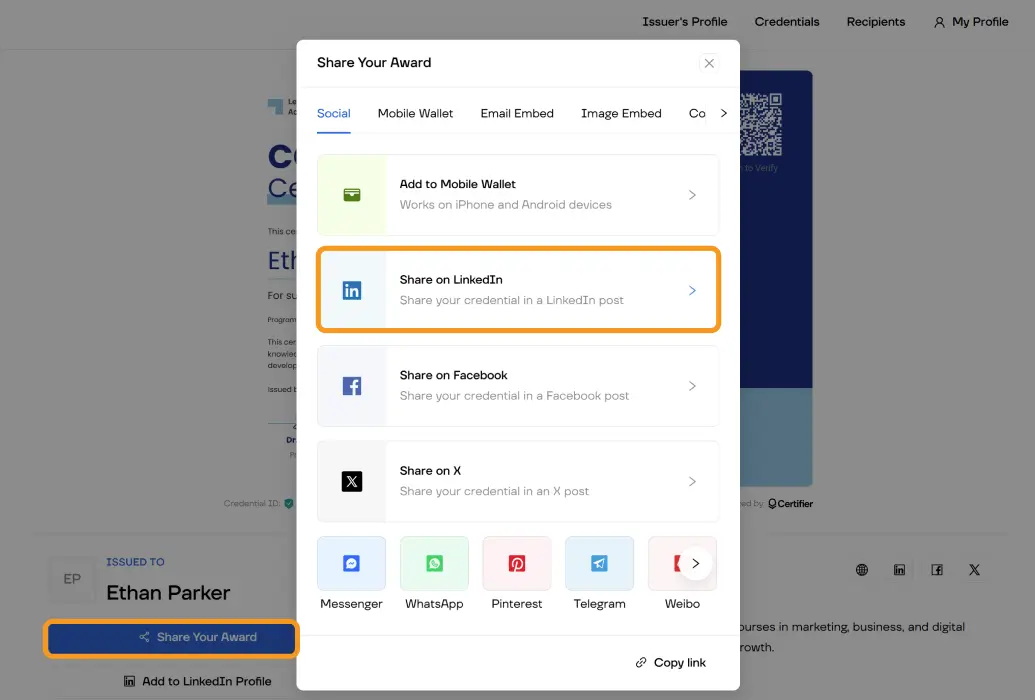Image resolution: width=1035 pixels, height=700 pixels.
Task: Click the Share on Facebook title text
Action: pos(453,375)
